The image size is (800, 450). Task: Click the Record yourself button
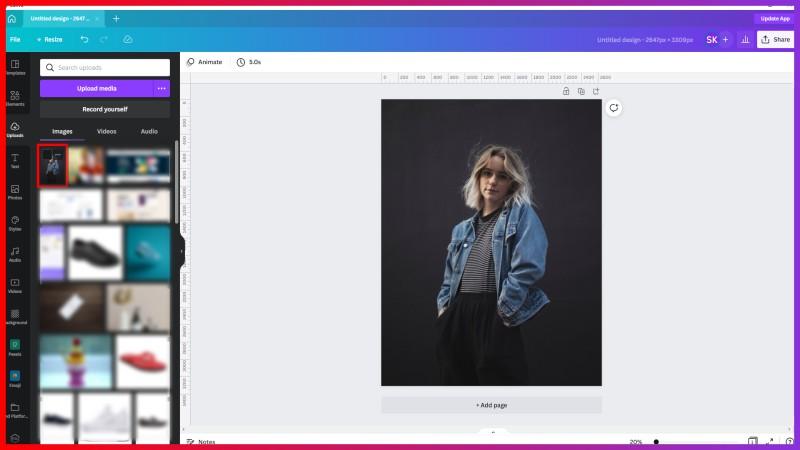click(105, 109)
